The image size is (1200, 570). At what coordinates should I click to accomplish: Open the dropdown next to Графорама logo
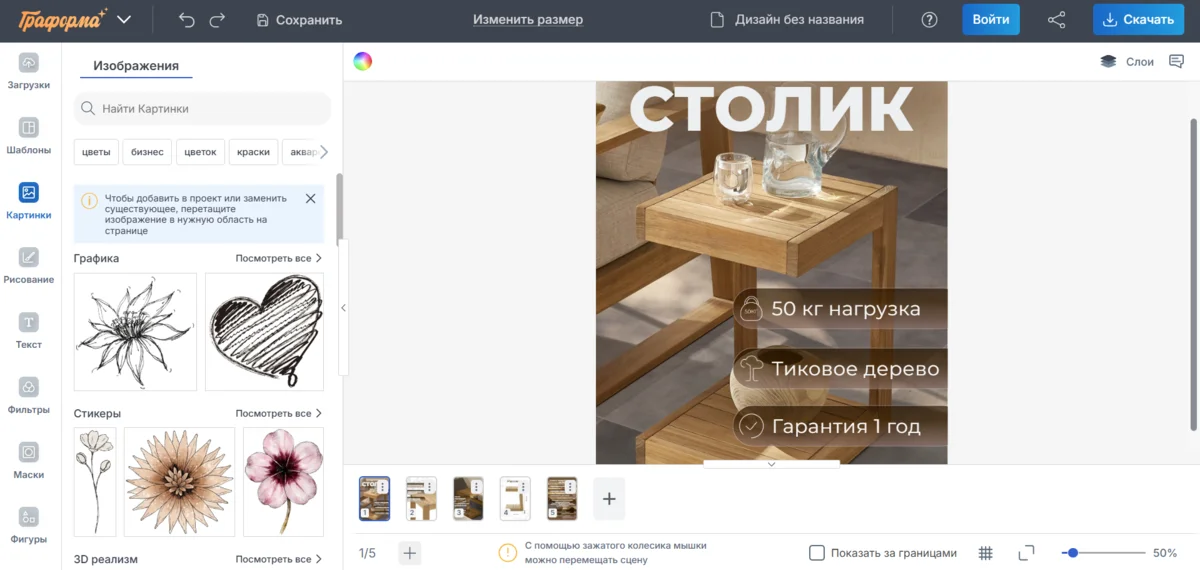pyautogui.click(x=124, y=20)
